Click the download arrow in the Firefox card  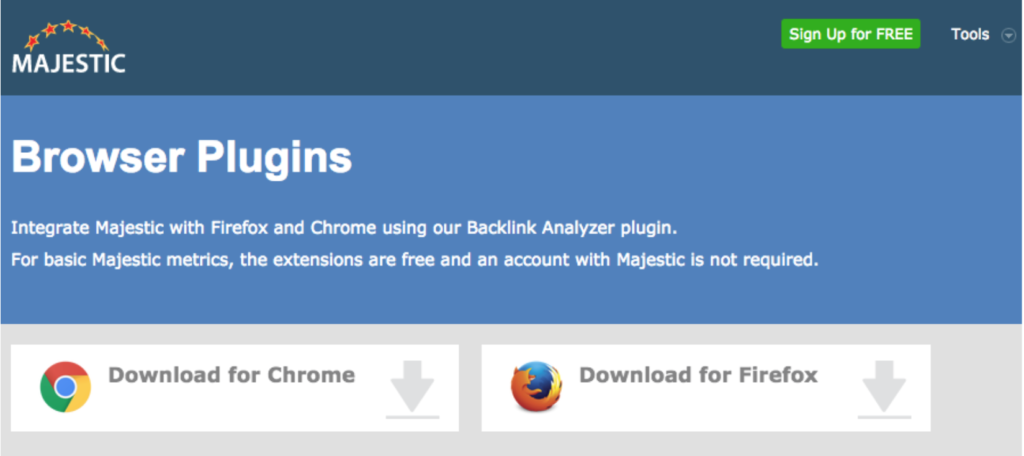click(884, 385)
